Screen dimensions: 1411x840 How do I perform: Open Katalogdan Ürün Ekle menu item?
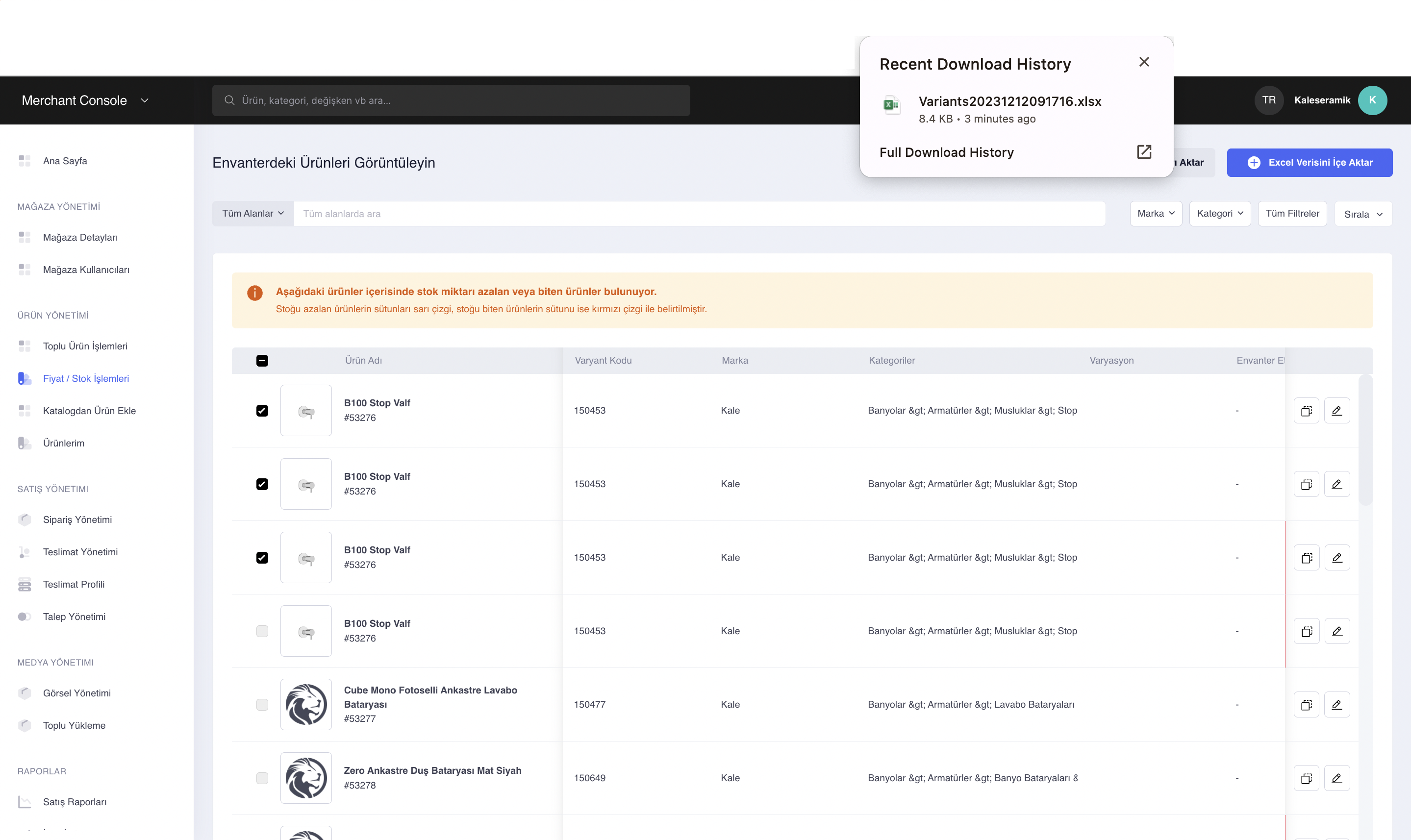tap(89, 410)
